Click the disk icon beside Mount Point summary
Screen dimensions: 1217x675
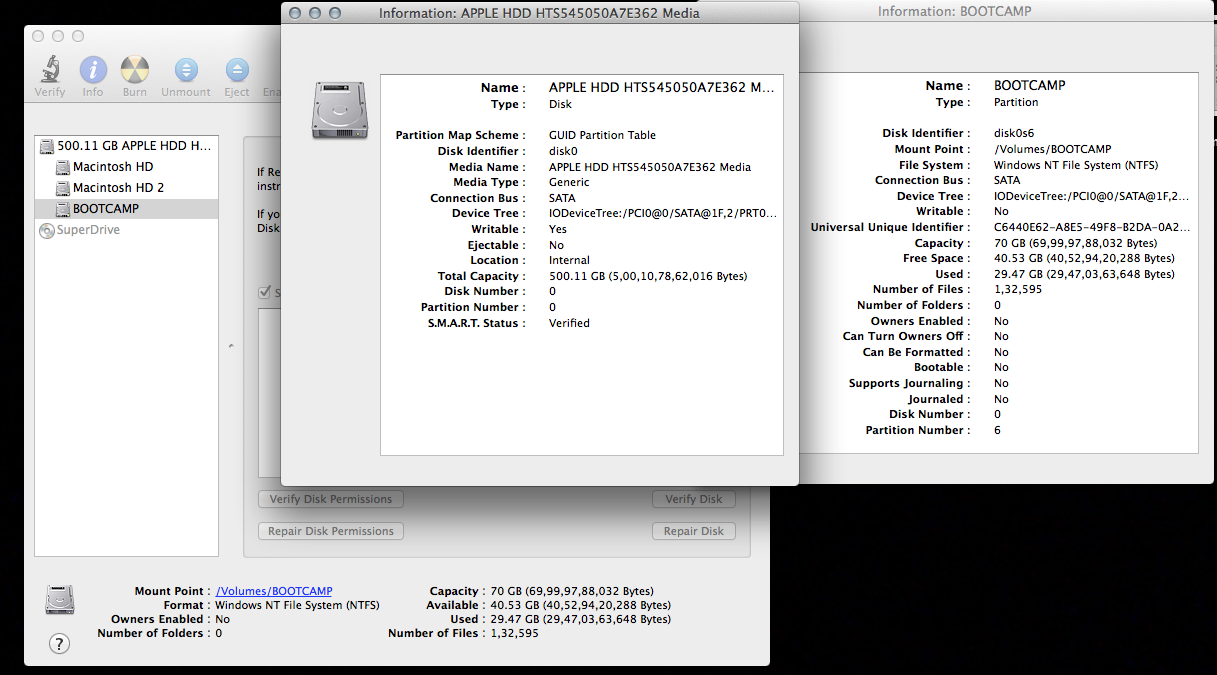point(60,599)
